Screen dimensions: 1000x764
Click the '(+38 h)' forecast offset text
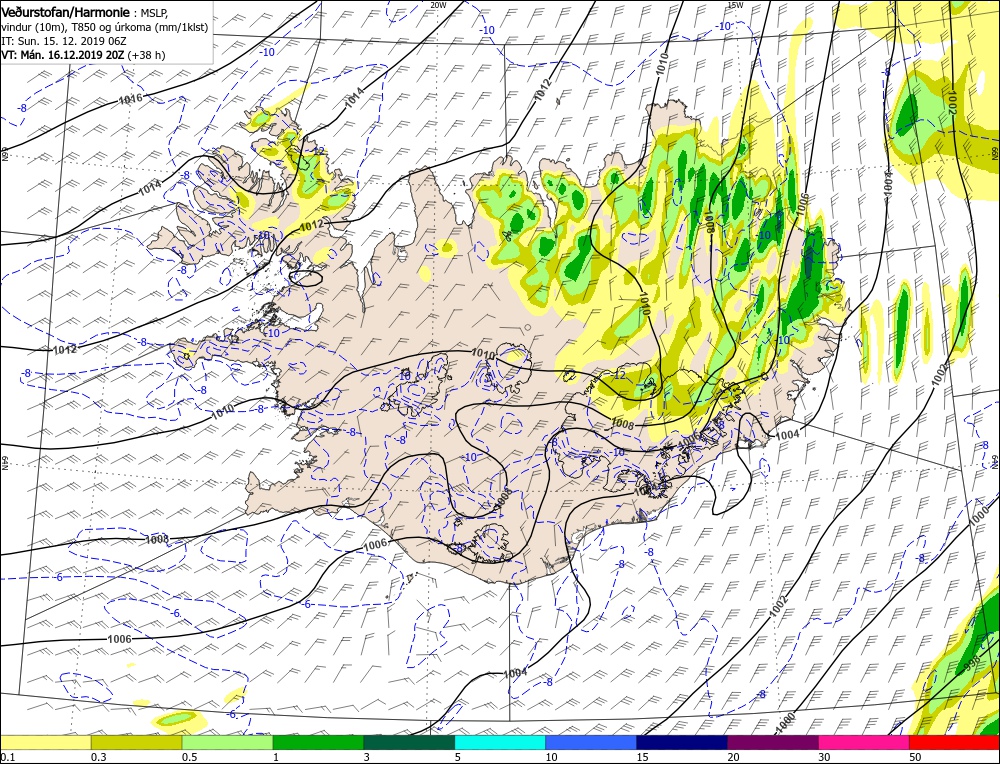[x=146, y=55]
